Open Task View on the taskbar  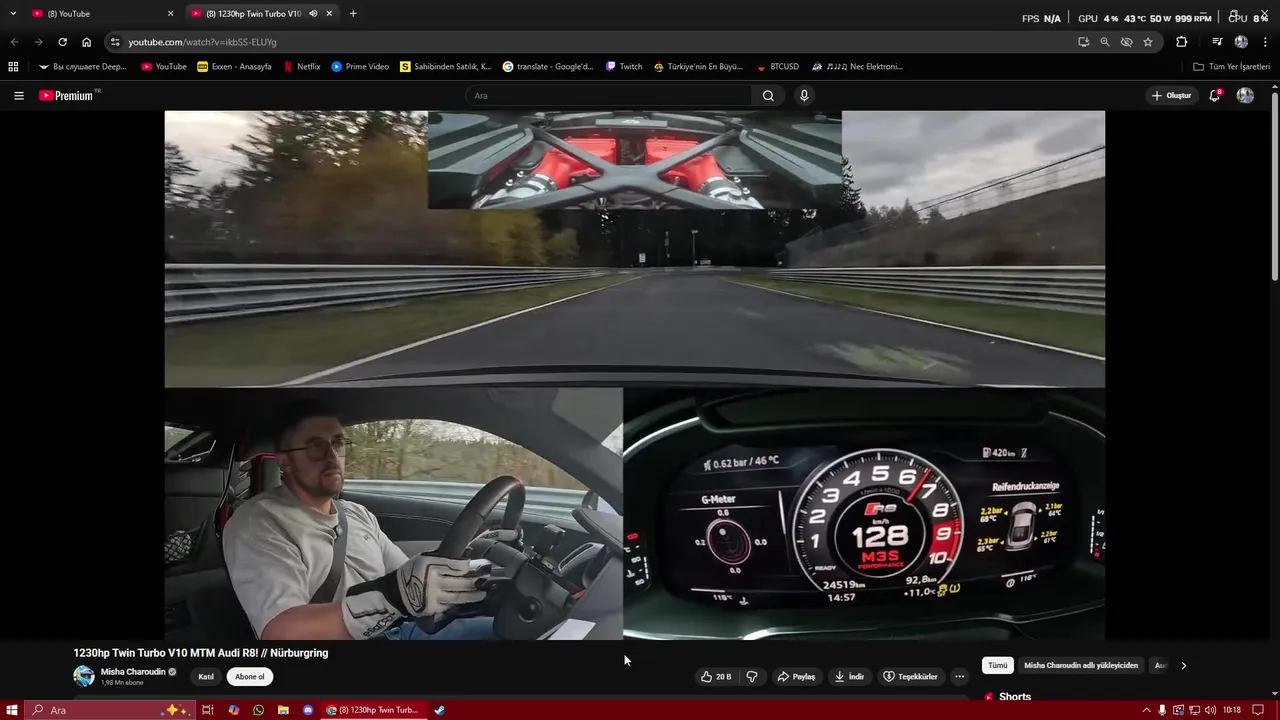click(208, 710)
